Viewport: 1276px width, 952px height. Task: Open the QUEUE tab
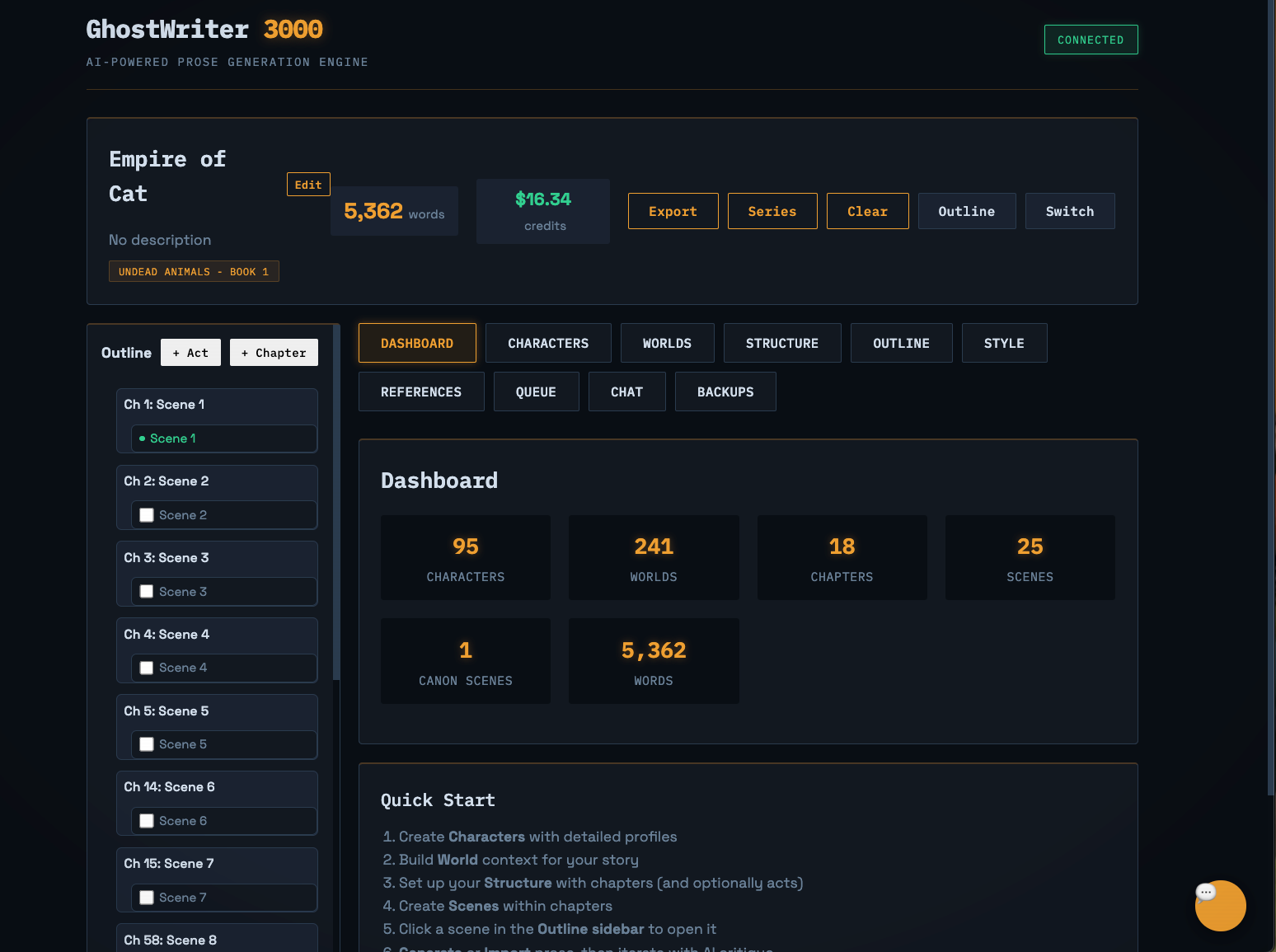click(x=536, y=392)
